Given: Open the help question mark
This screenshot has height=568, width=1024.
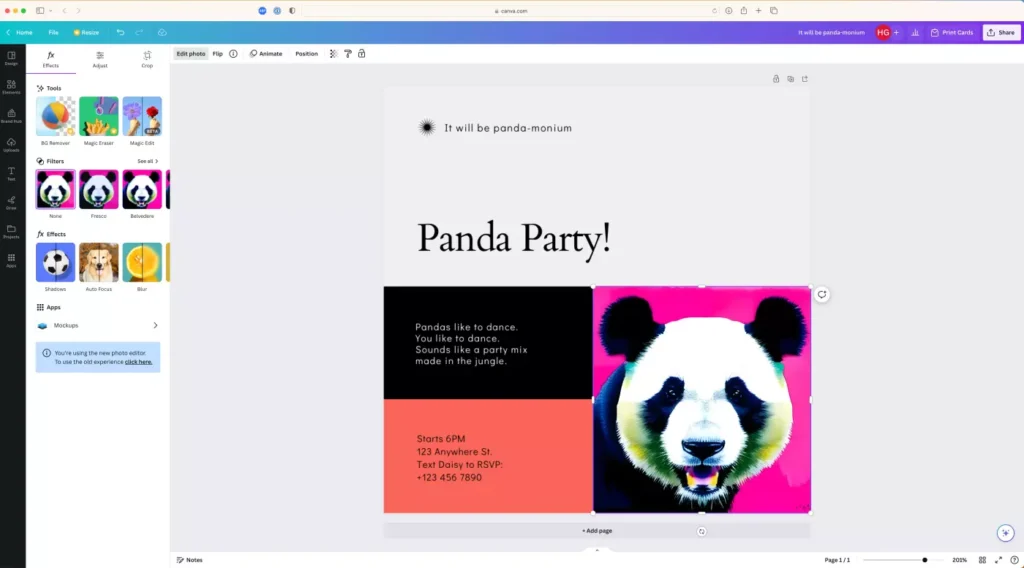Looking at the screenshot, I should click(1014, 560).
